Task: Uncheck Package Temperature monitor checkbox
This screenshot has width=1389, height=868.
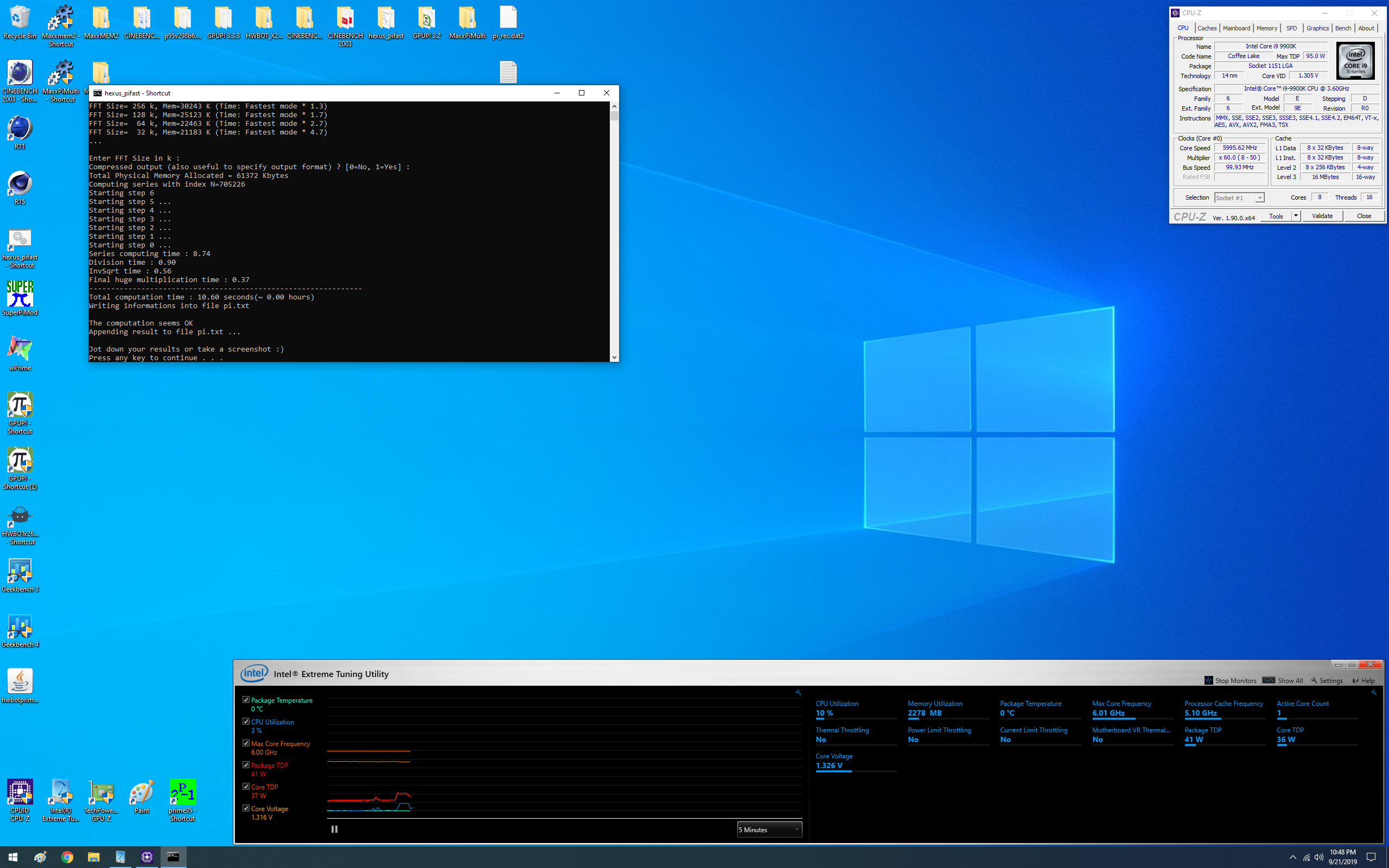Action: [246, 700]
